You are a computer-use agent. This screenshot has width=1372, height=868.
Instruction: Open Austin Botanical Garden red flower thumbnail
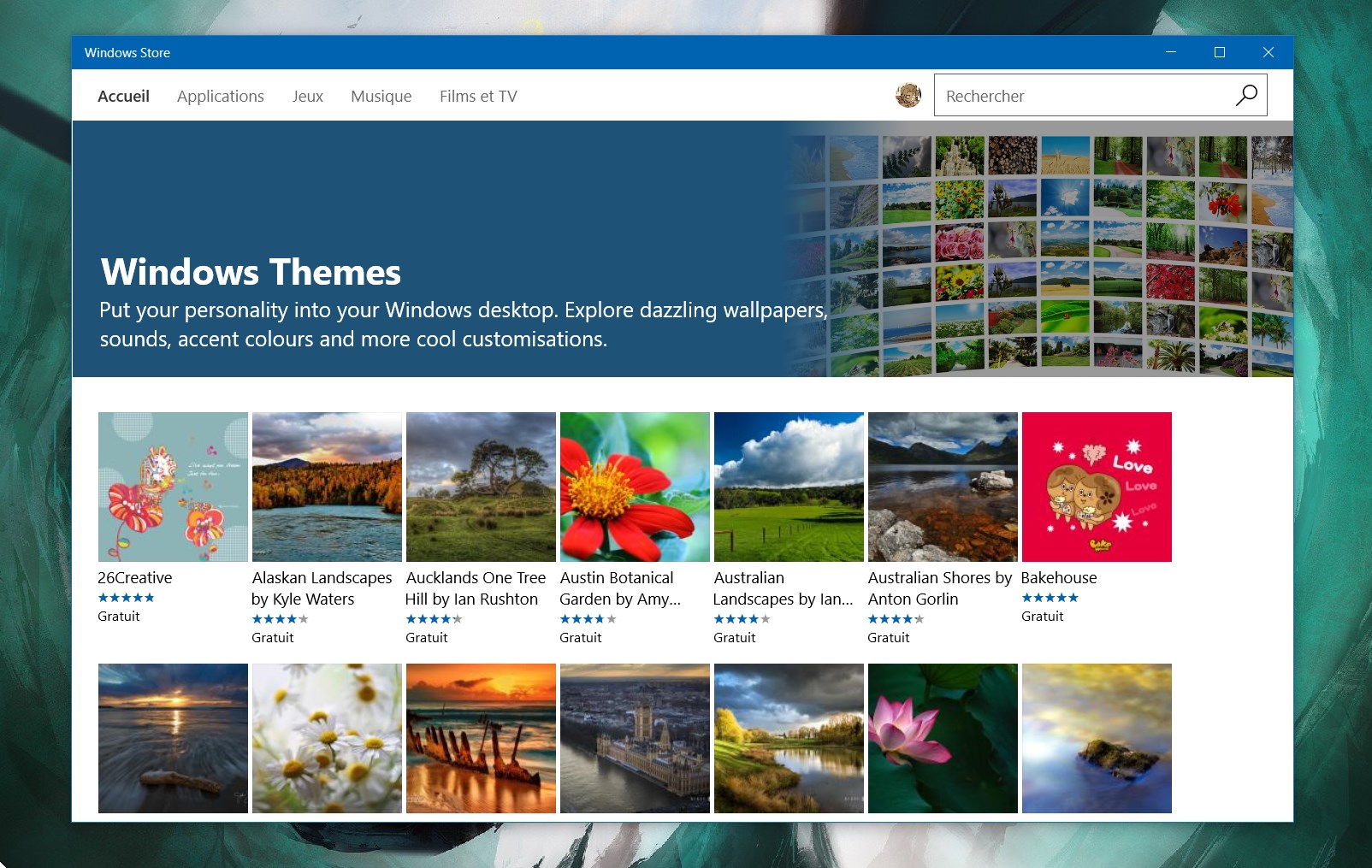click(x=635, y=487)
